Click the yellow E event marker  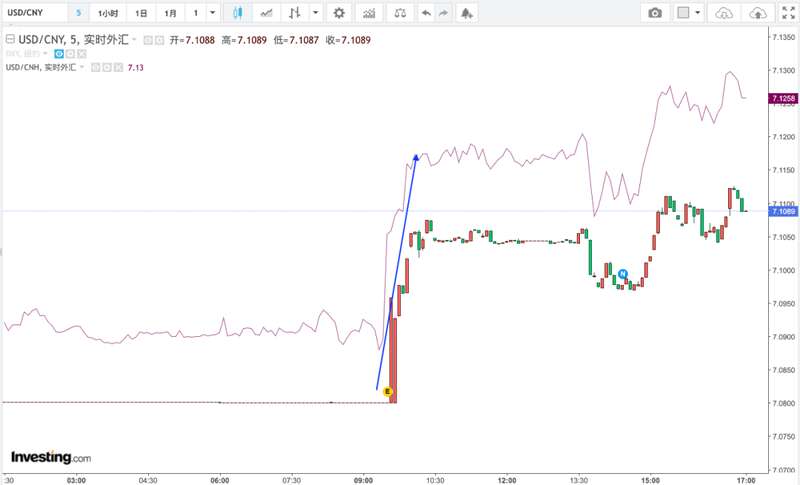388,392
